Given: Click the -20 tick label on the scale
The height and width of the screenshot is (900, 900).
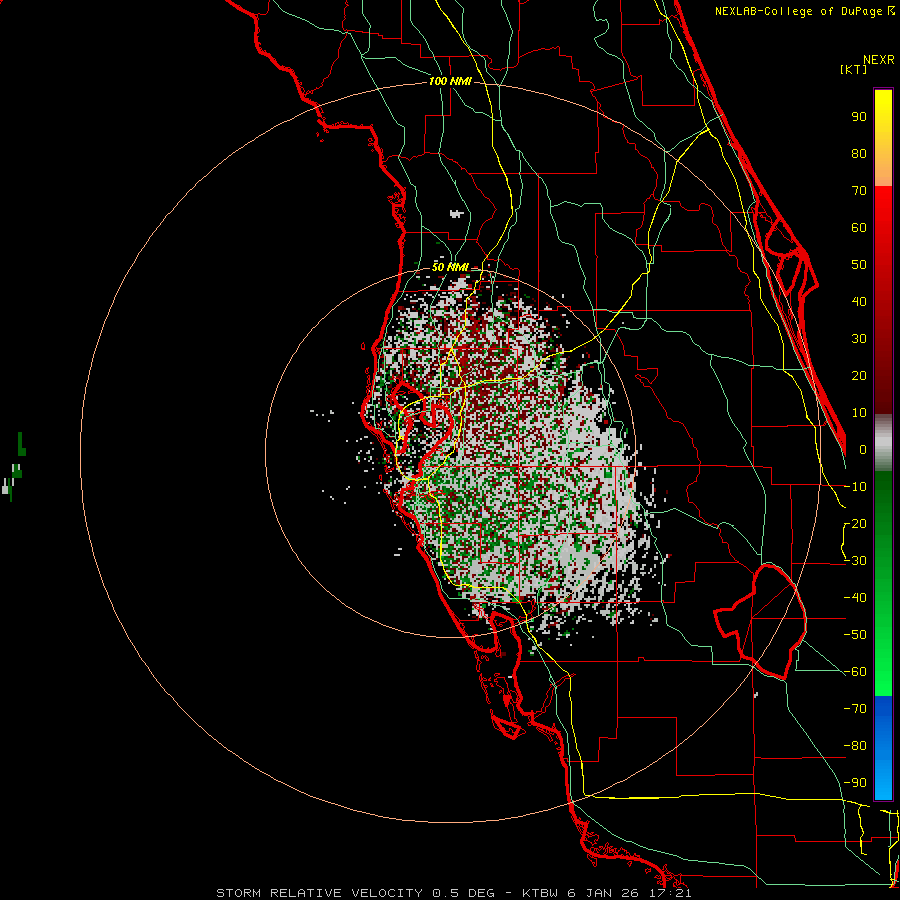Looking at the screenshot, I should (x=855, y=524).
